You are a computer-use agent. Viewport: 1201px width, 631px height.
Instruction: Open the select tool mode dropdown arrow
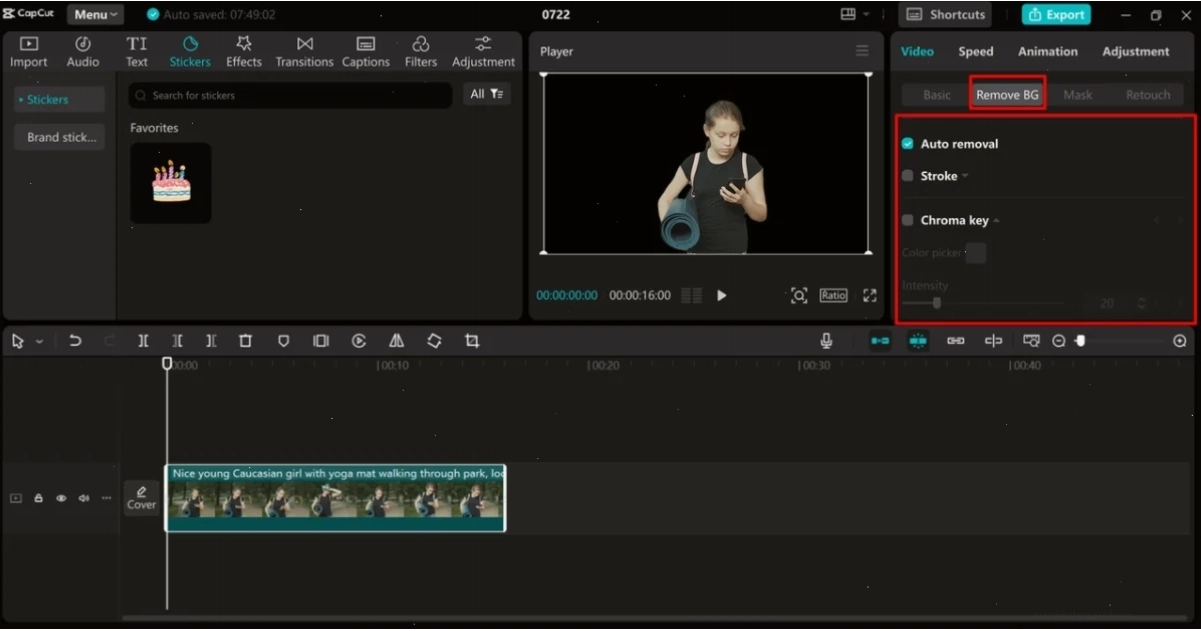pyautogui.click(x=39, y=341)
